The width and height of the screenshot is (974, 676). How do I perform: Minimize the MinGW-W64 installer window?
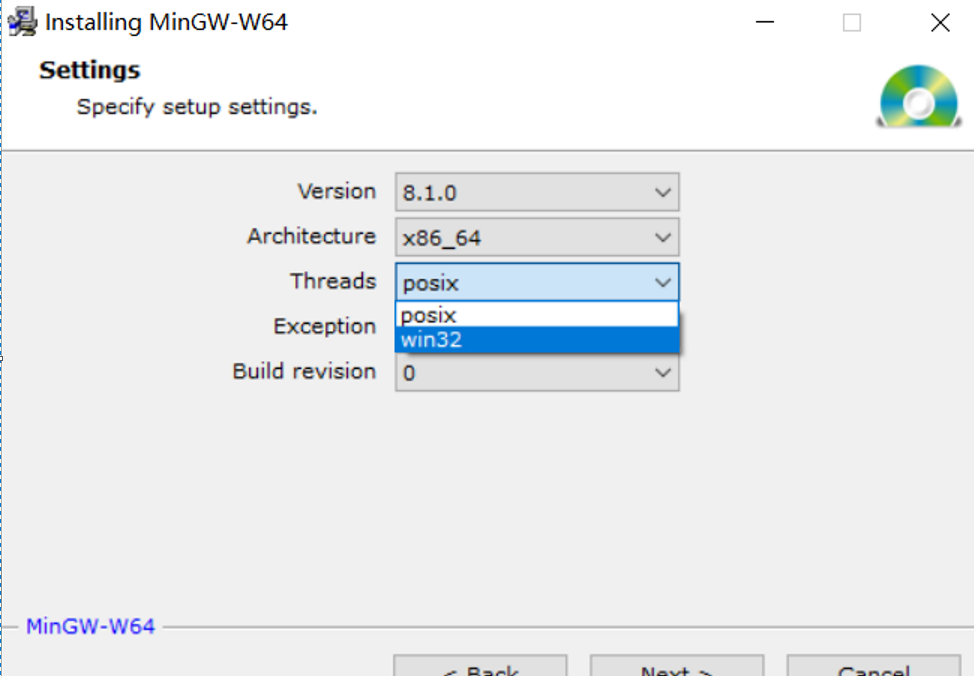[x=763, y=23]
